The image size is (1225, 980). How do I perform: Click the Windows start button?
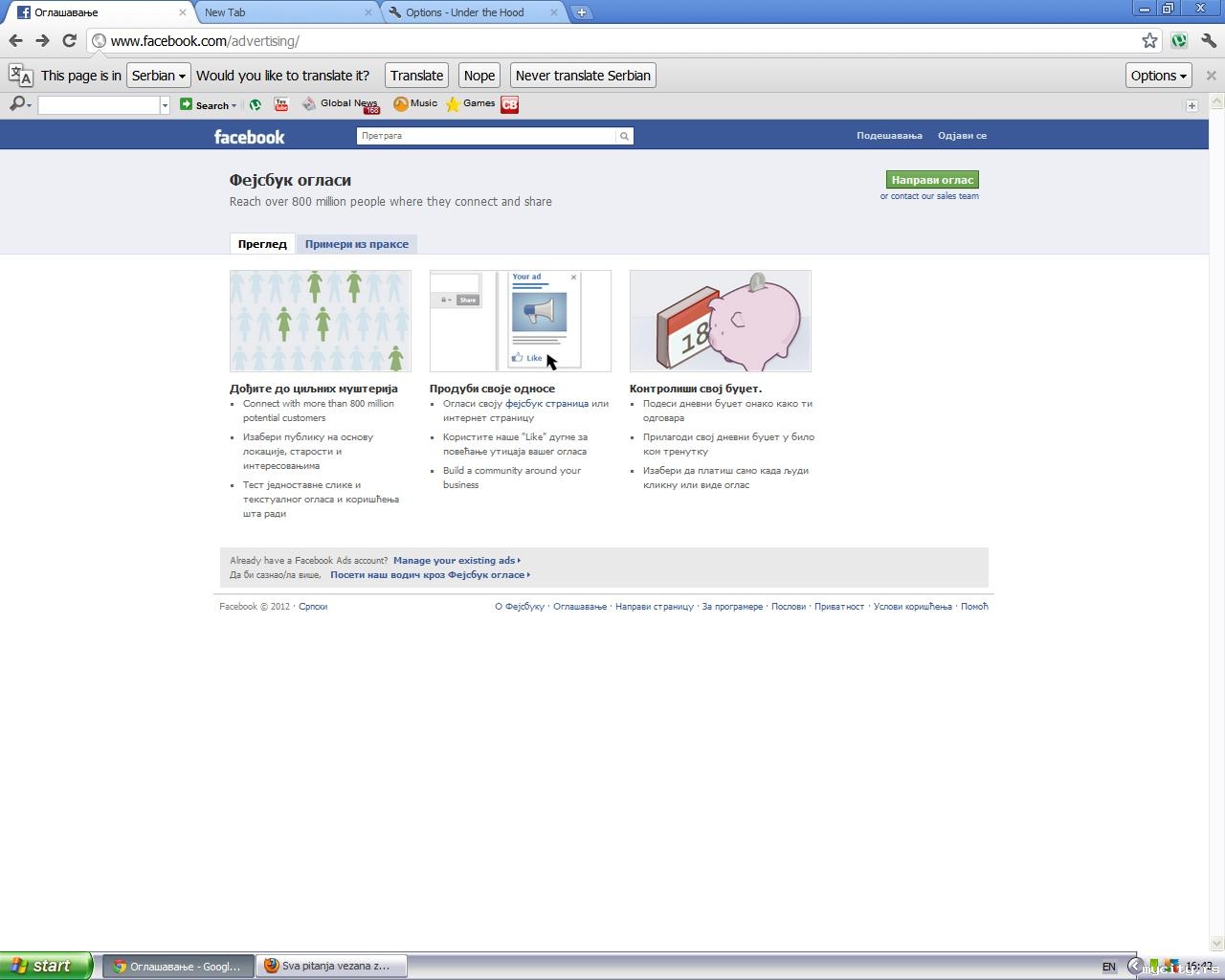[x=46, y=966]
